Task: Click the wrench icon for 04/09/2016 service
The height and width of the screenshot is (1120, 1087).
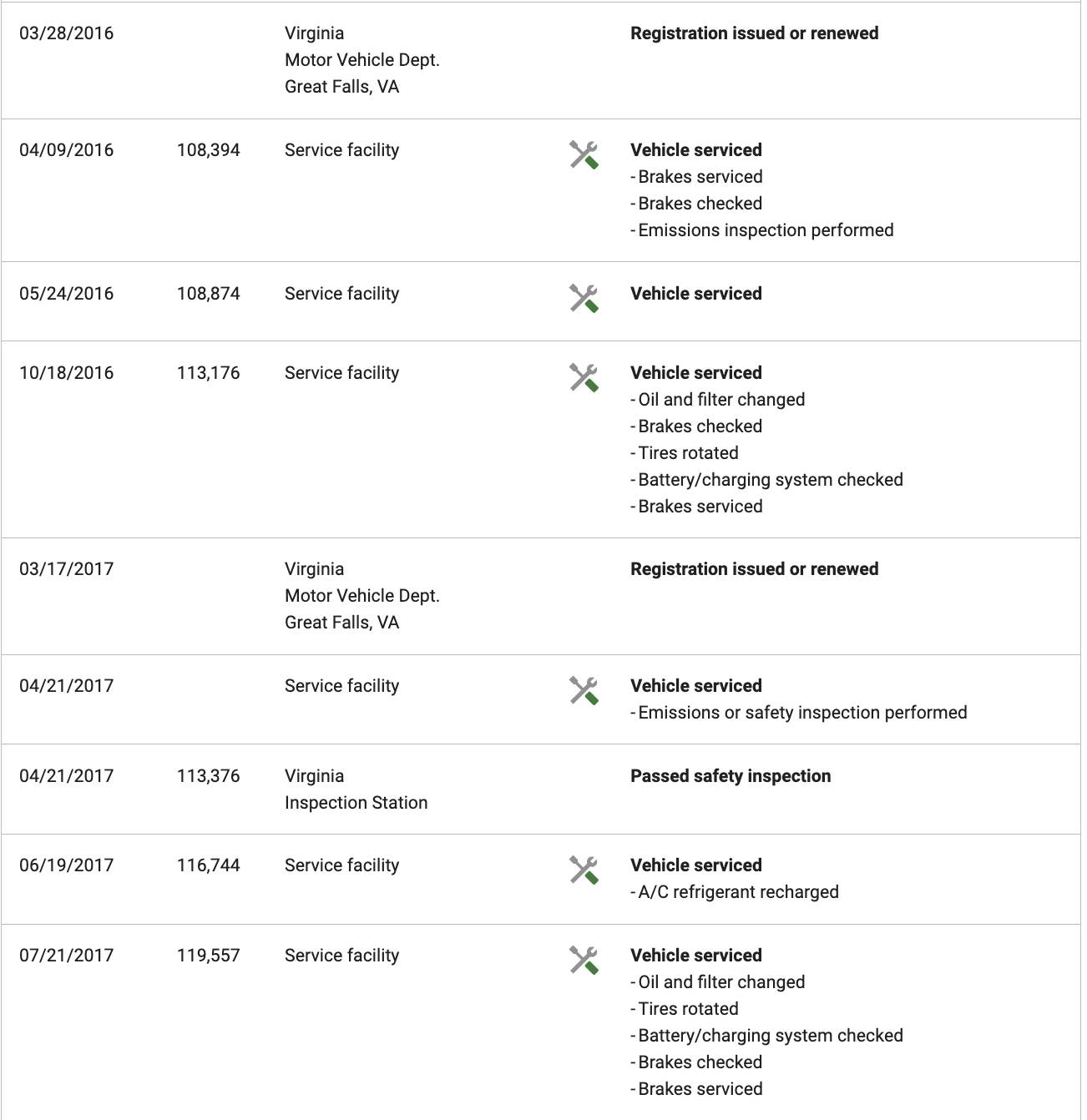Action: (x=584, y=155)
